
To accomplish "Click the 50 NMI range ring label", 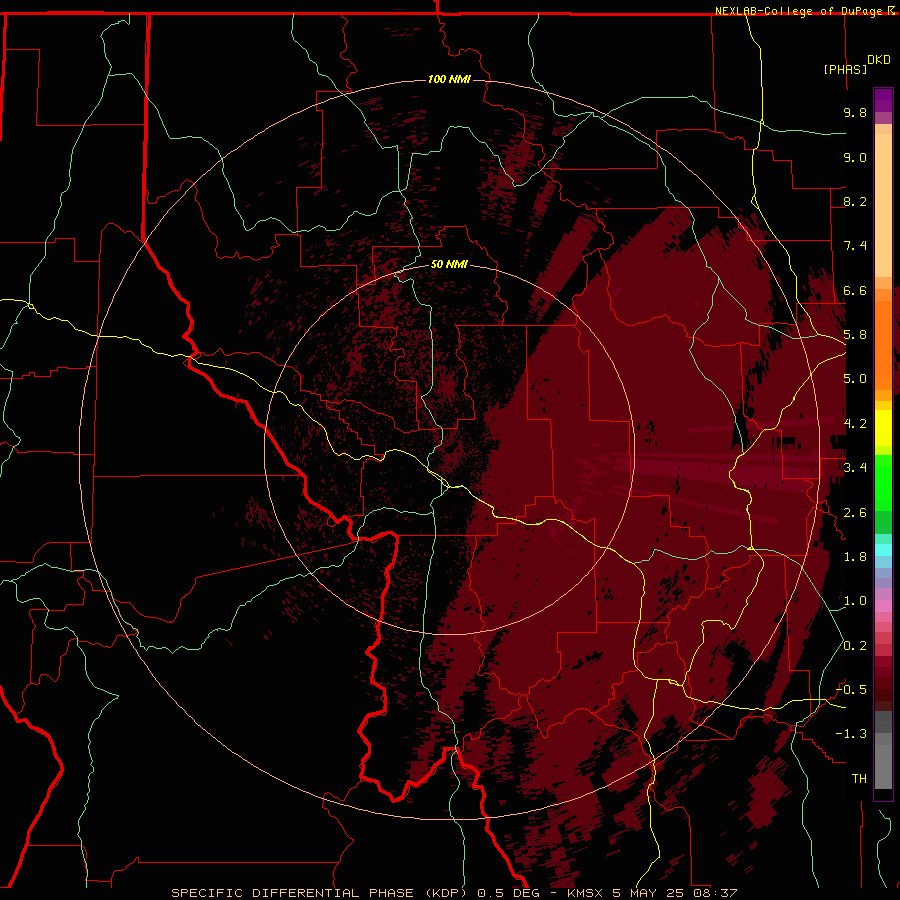I will 449,265.
